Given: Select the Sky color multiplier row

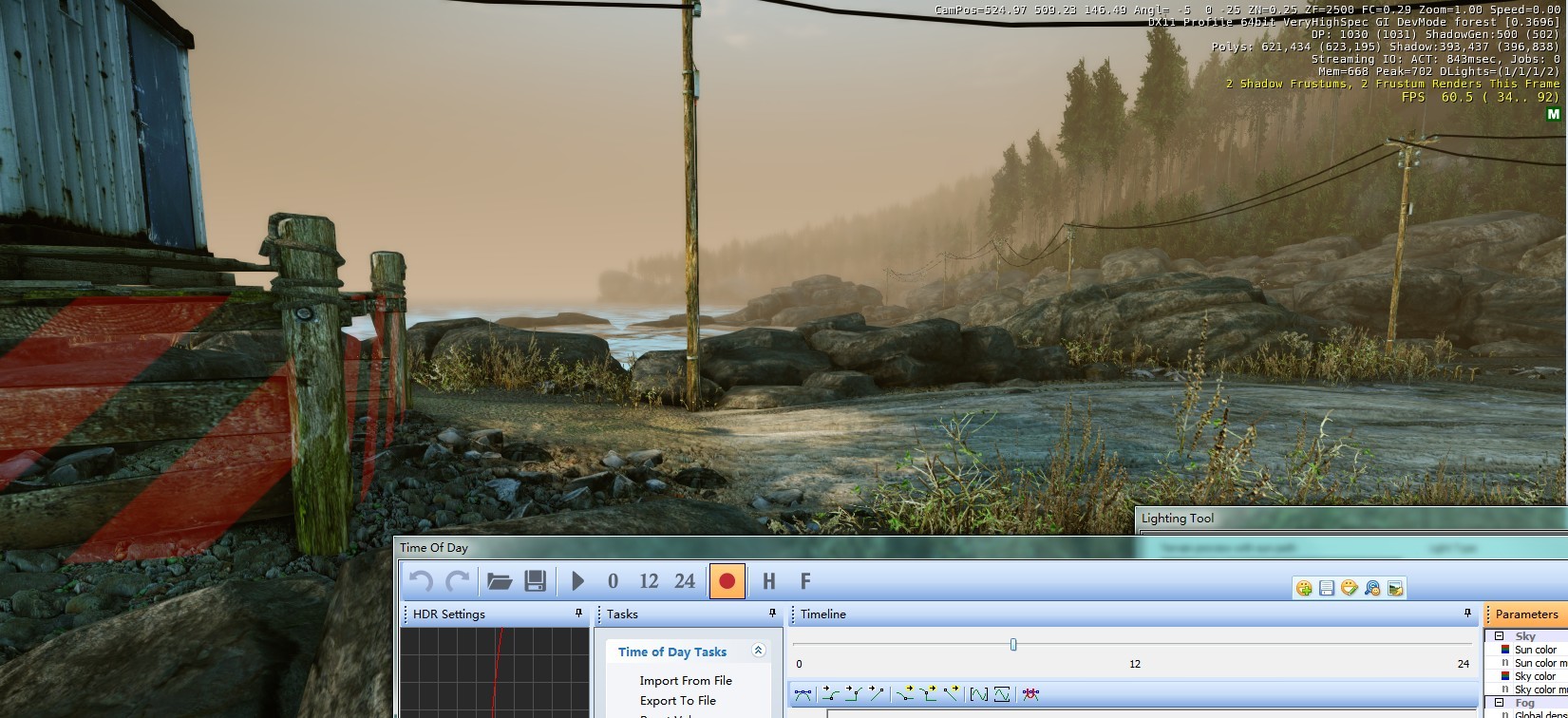Looking at the screenshot, I should (1527, 690).
